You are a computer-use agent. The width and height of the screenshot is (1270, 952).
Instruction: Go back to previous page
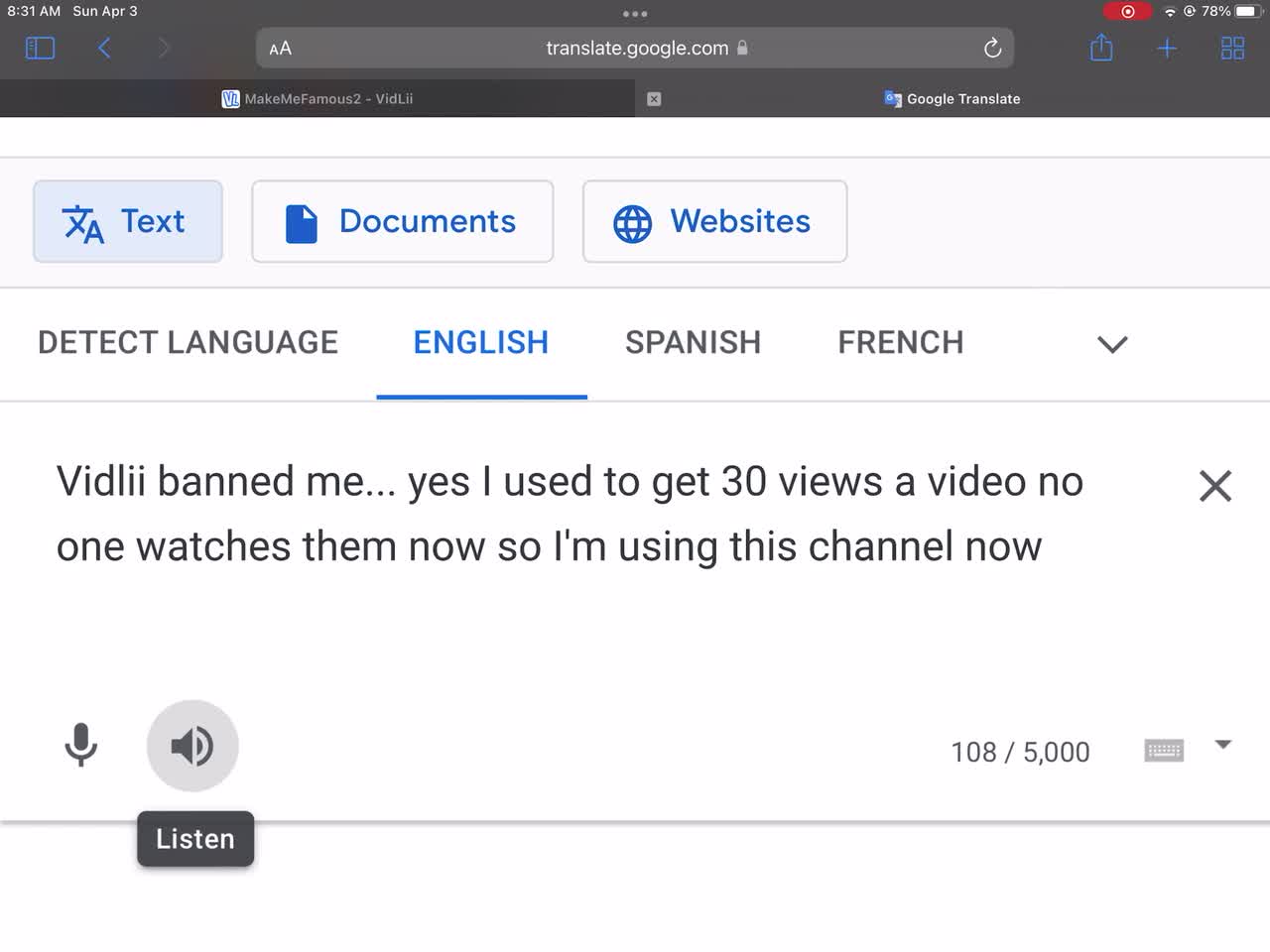click(104, 48)
